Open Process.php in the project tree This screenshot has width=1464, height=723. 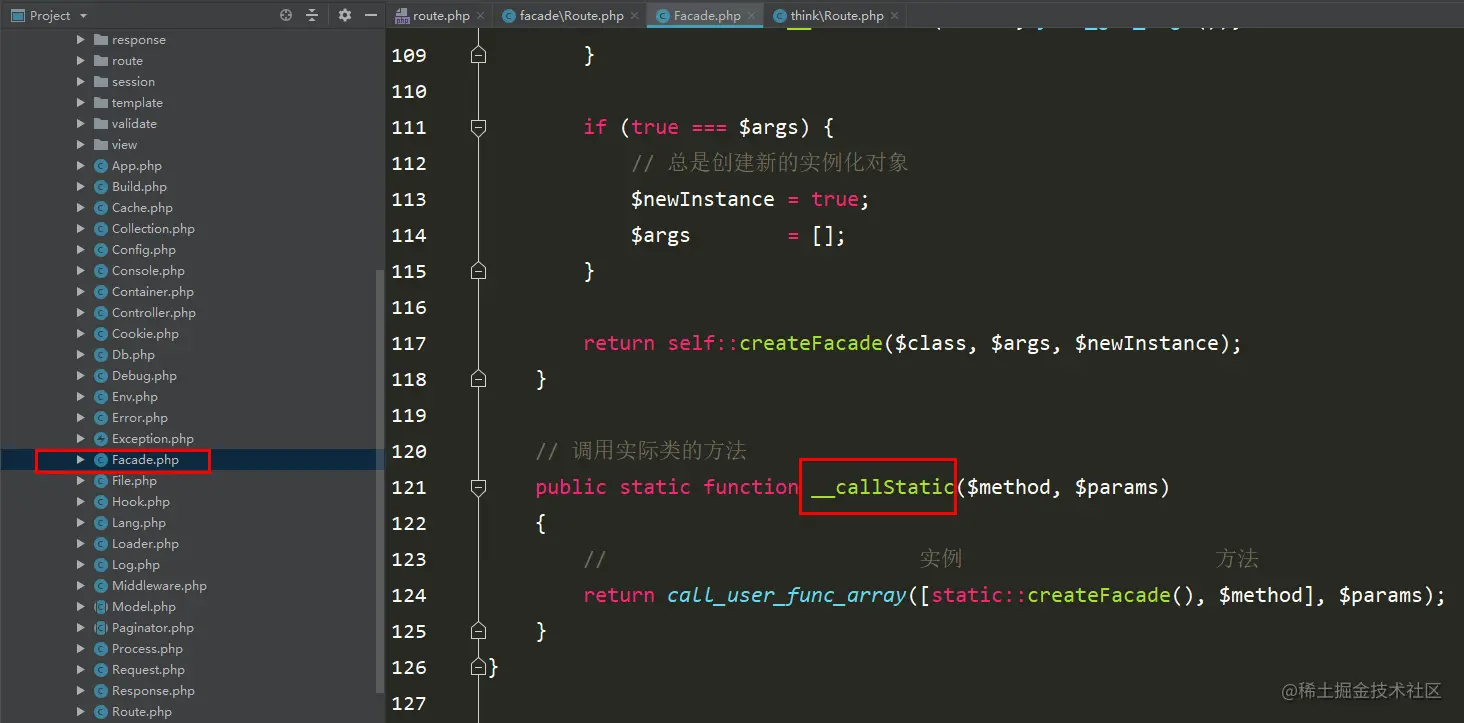click(147, 649)
